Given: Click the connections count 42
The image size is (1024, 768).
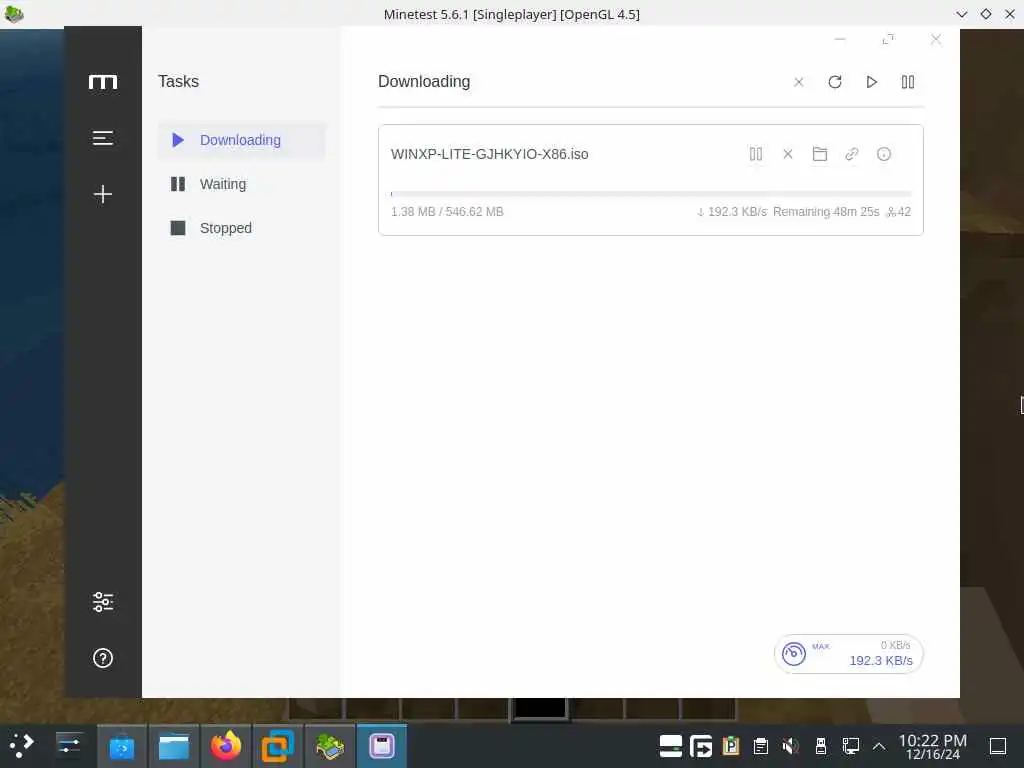Looking at the screenshot, I should click(899, 212).
